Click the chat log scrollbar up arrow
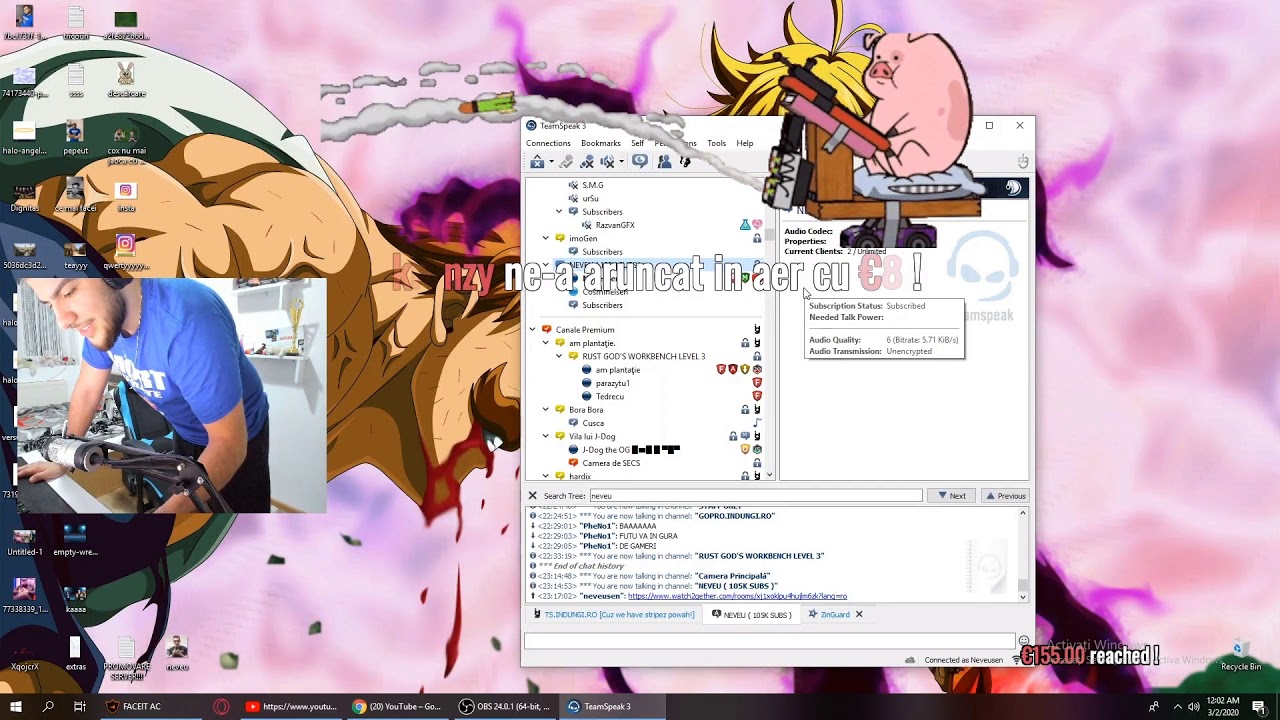 pos(1022,513)
